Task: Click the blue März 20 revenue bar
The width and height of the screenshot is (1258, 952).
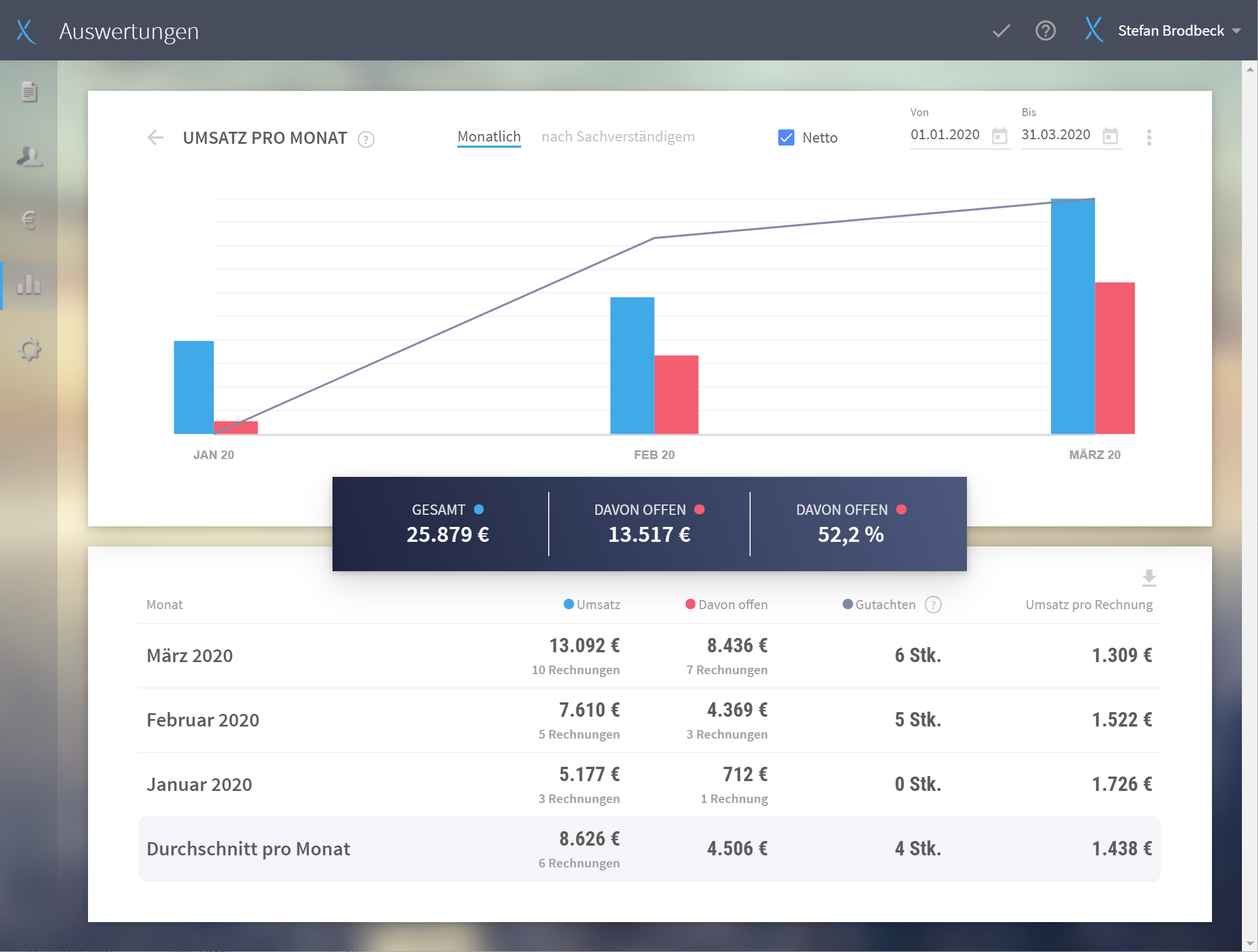Action: pyautogui.click(x=1072, y=316)
